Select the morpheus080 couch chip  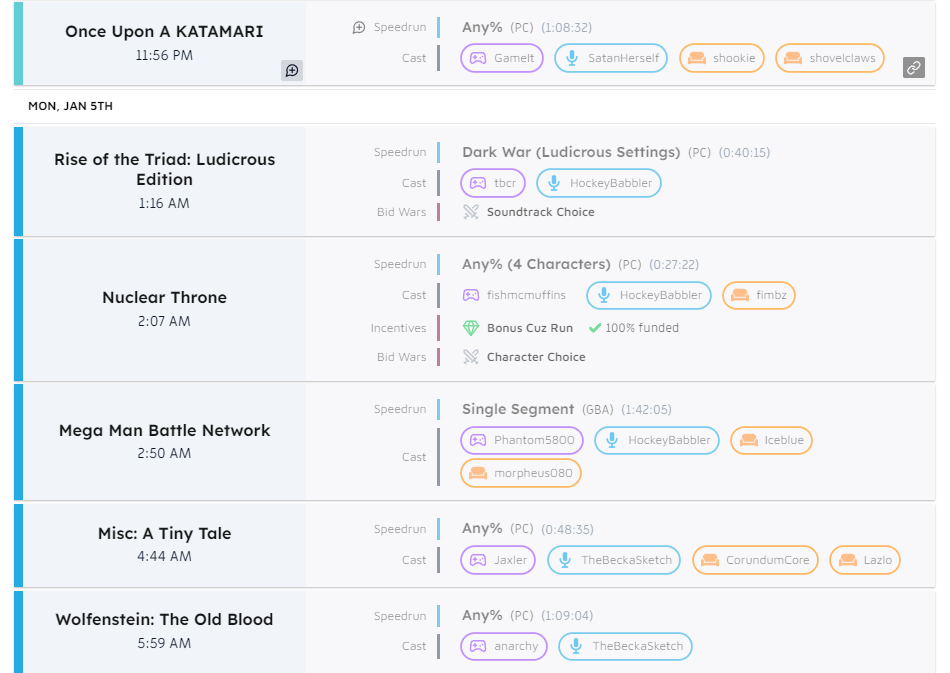pyautogui.click(x=521, y=473)
